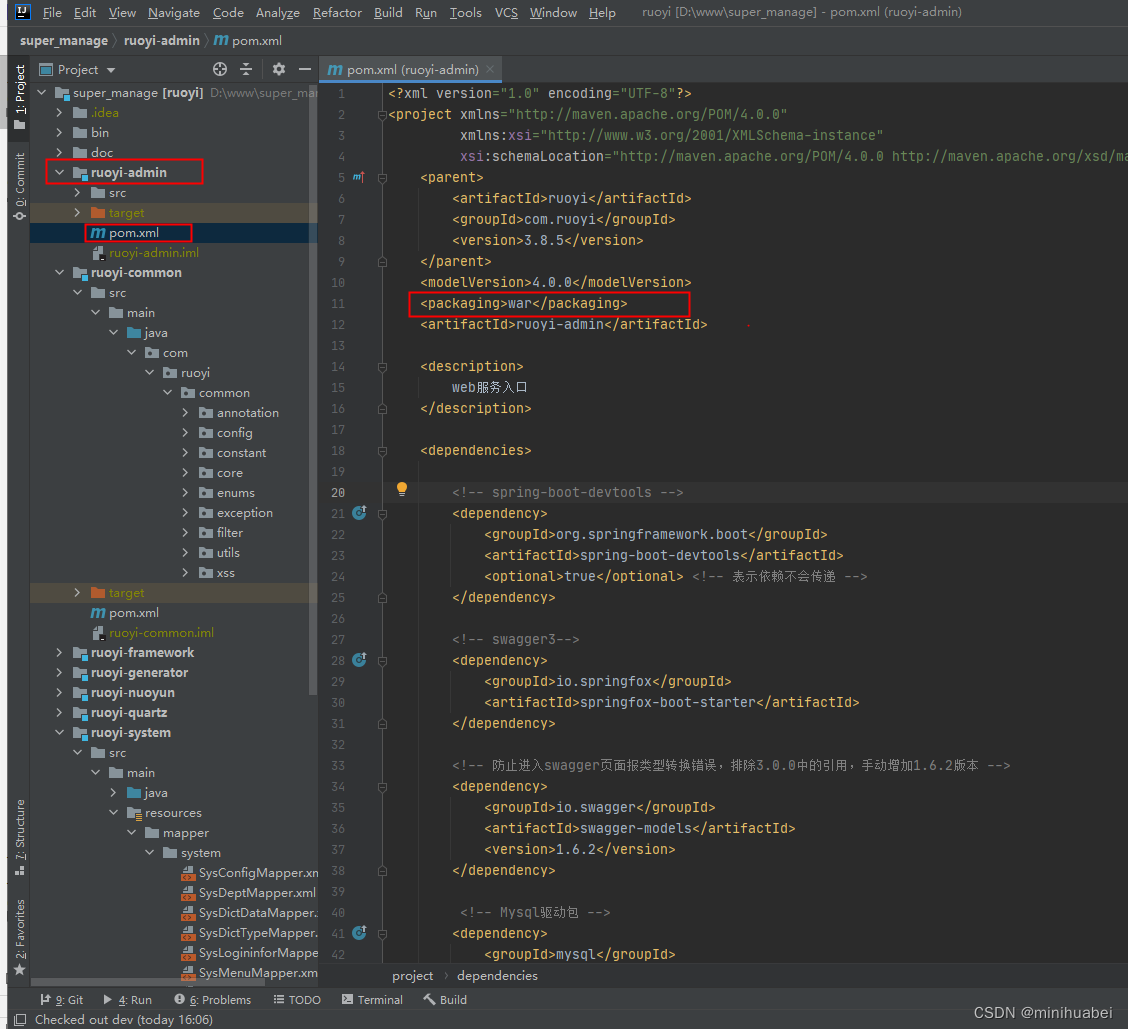This screenshot has width=1128, height=1029.
Task: Expand the ruoyi-generator module
Action: [60, 673]
